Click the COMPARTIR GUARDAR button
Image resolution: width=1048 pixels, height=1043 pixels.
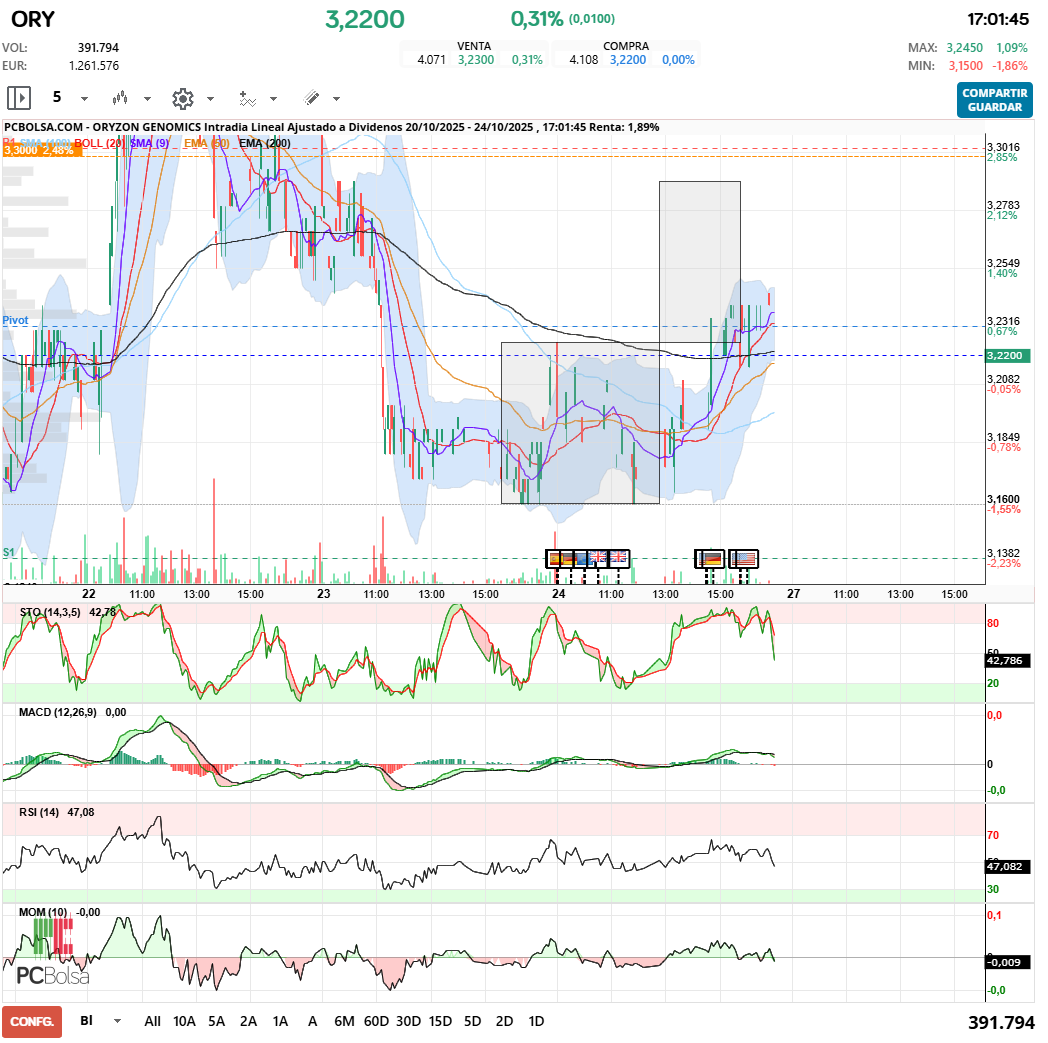(995, 100)
